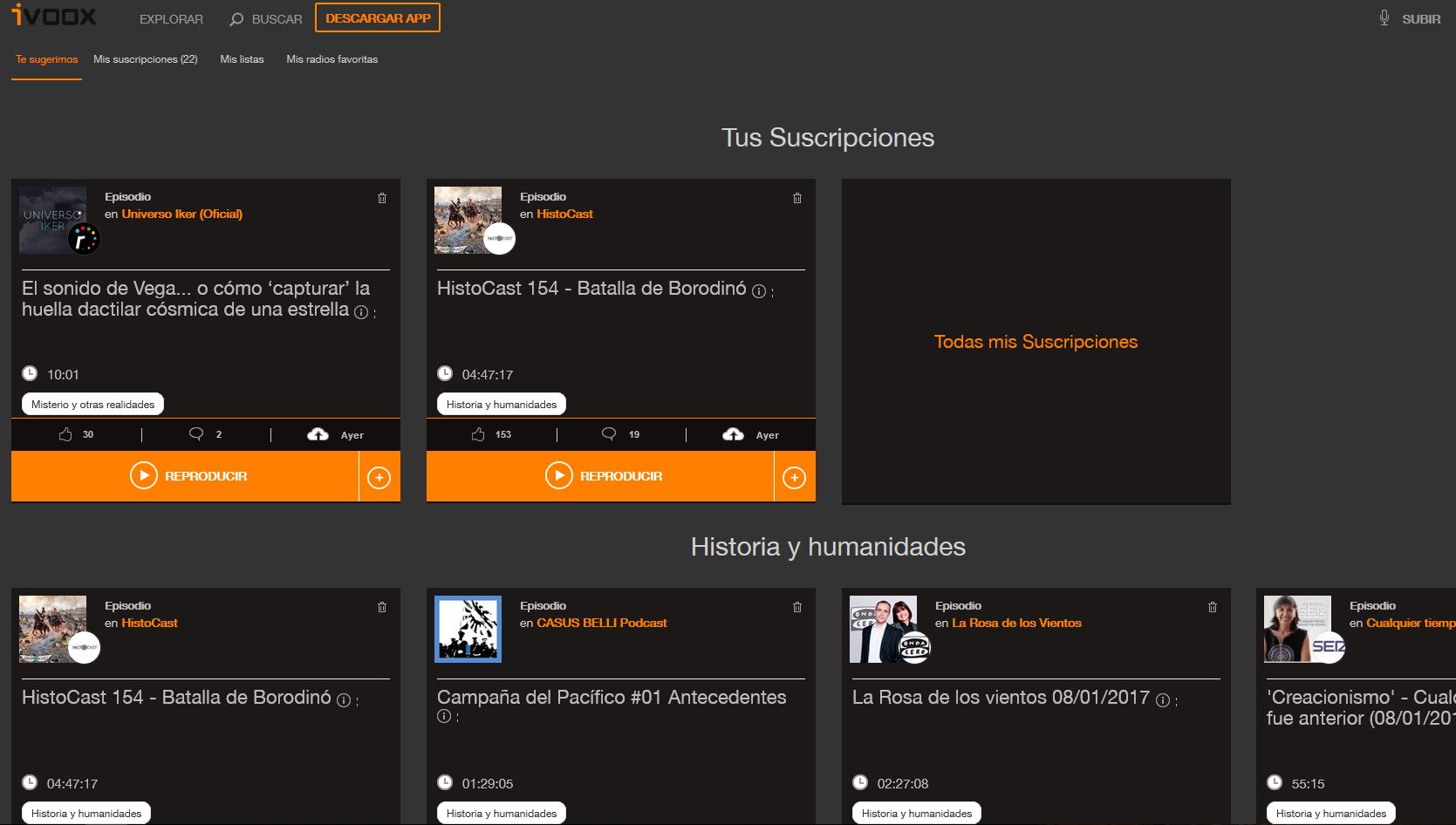Open the Misterio y otras realidades tag
The image size is (1456, 825).
pyautogui.click(x=92, y=404)
